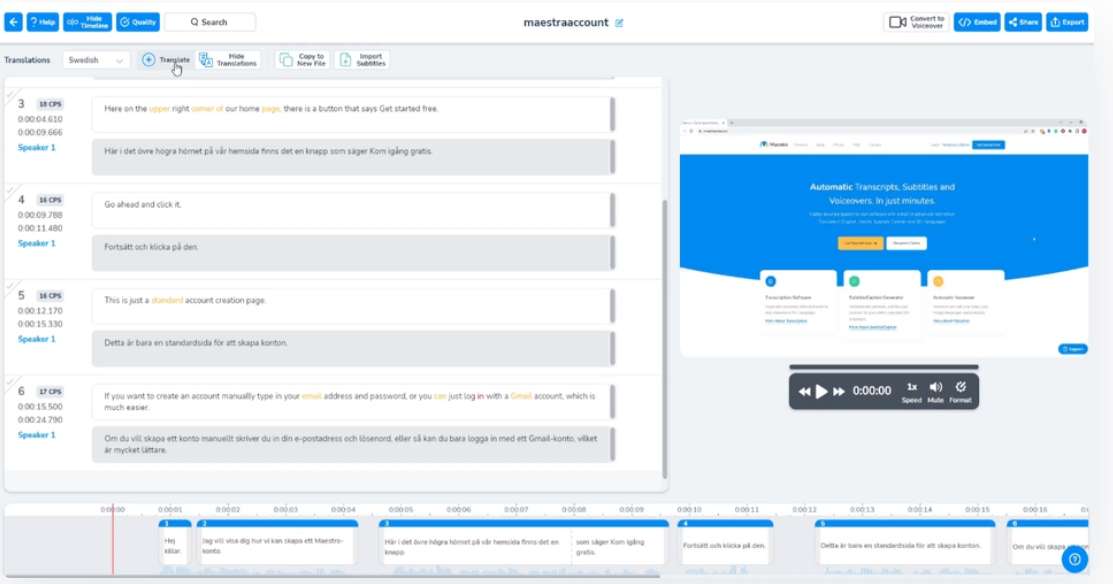Click 'If you want to create an account' text box
Screen dimensions: 1113x584
[353, 402]
